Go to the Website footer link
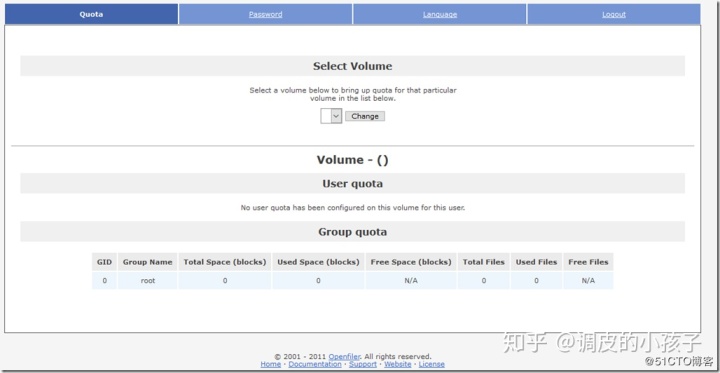The width and height of the screenshot is (720, 373). (398, 364)
